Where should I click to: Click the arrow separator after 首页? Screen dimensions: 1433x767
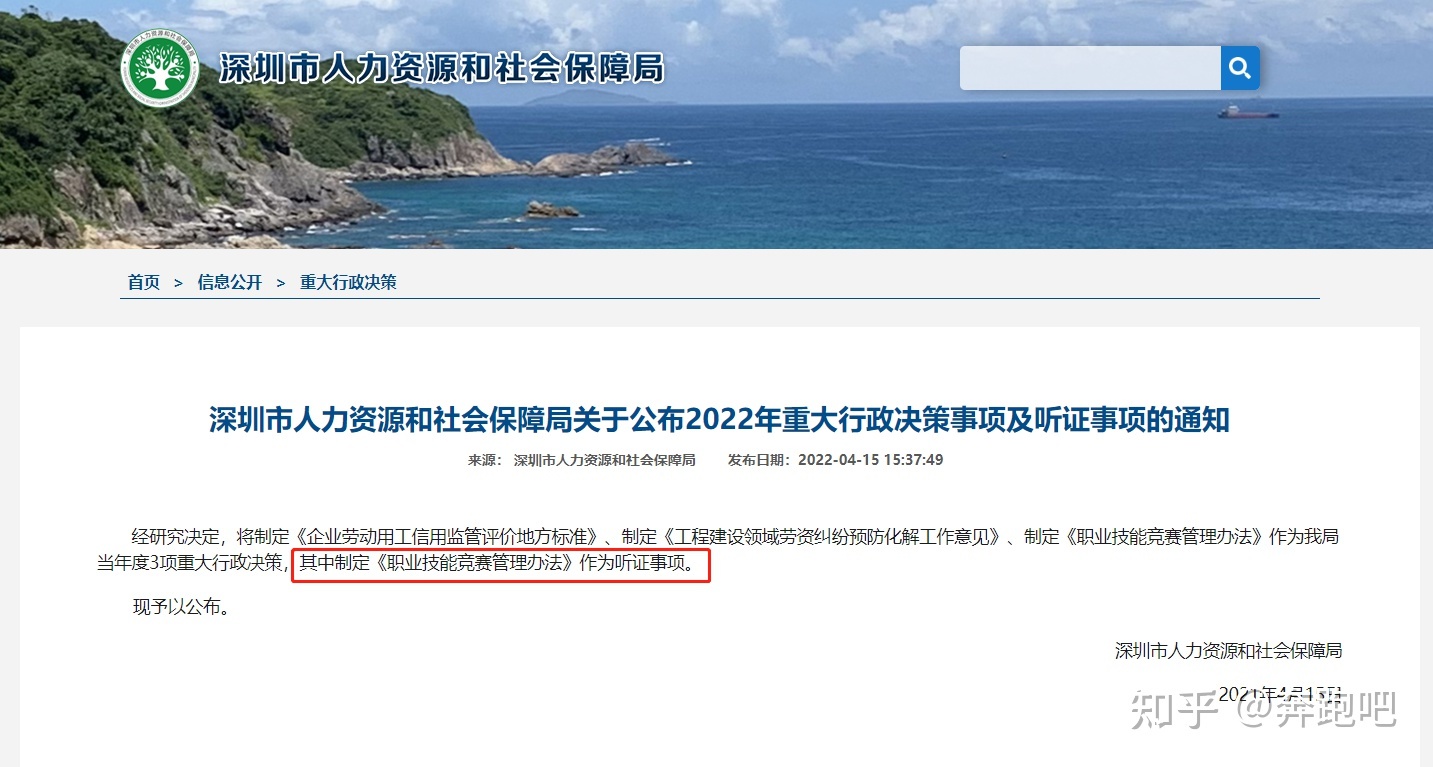click(178, 283)
